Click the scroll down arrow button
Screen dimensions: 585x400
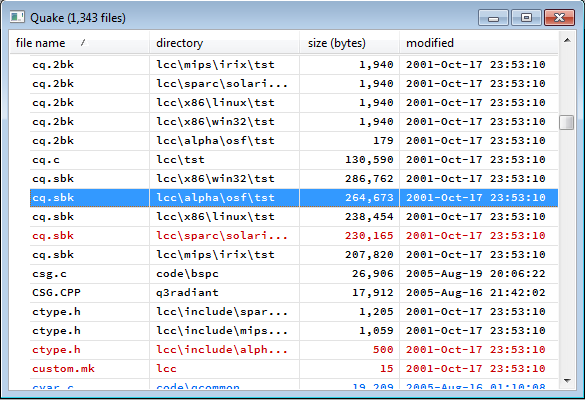(567, 381)
